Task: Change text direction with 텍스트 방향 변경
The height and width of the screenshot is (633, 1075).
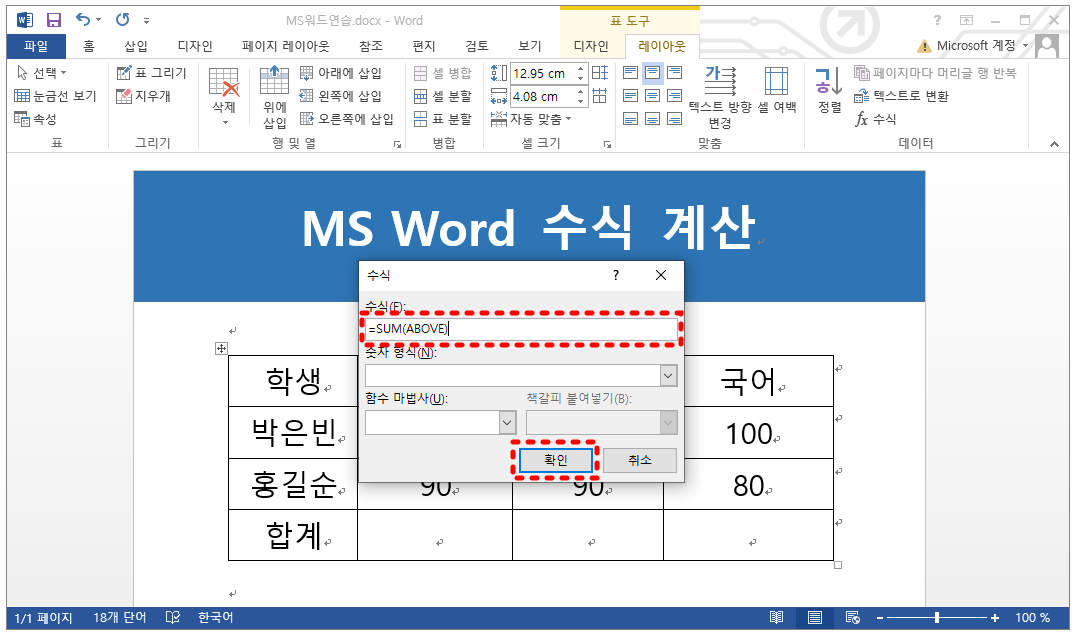Action: tap(720, 97)
